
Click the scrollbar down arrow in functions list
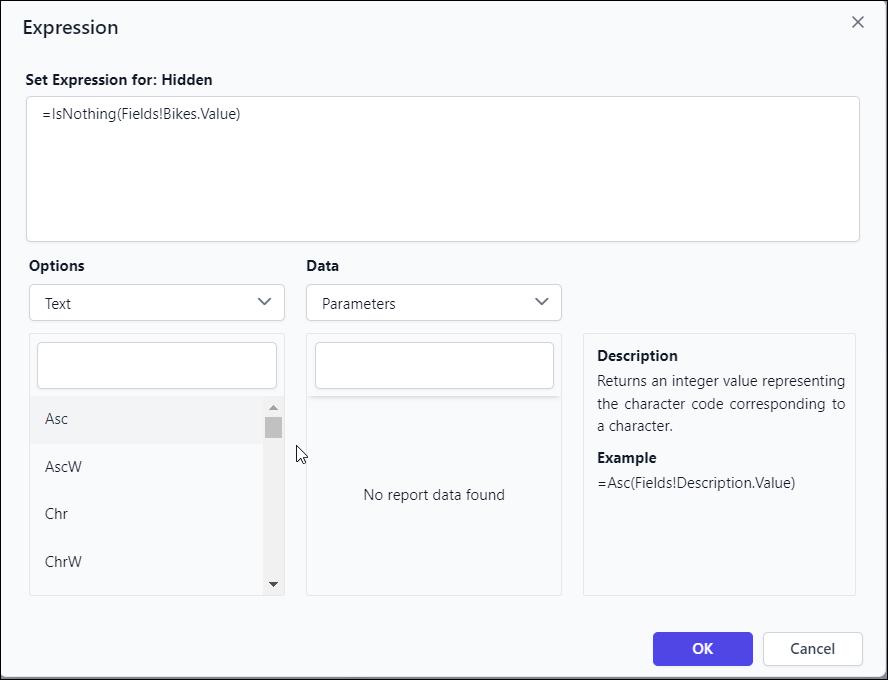coord(273,584)
